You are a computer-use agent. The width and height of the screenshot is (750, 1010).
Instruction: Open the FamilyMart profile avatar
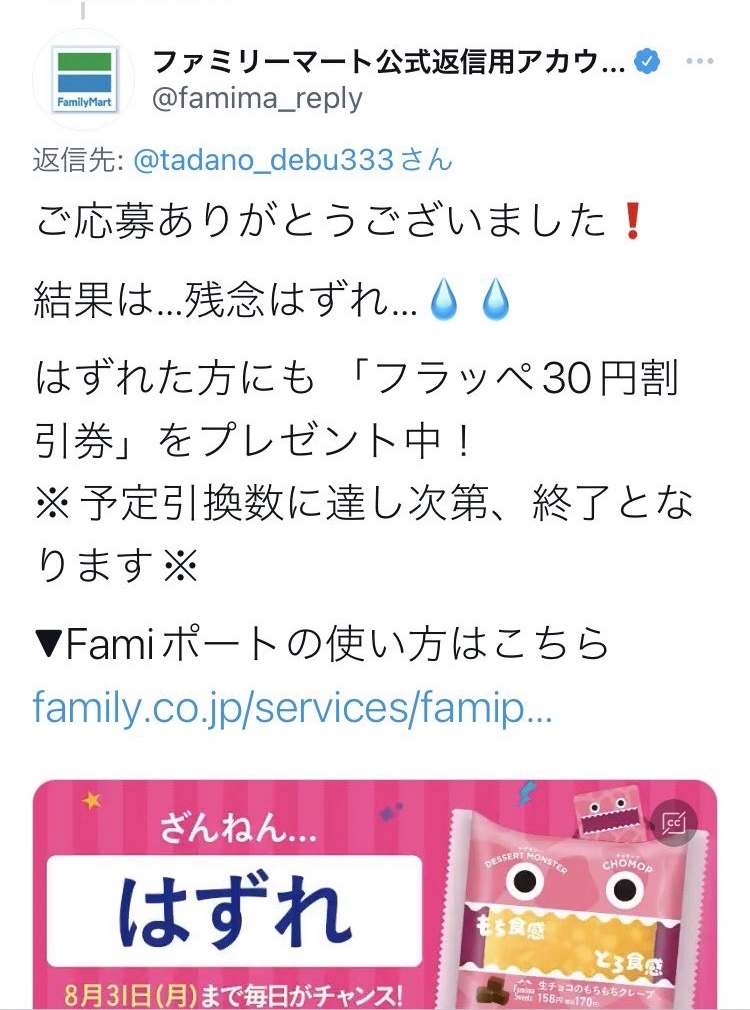point(84,79)
